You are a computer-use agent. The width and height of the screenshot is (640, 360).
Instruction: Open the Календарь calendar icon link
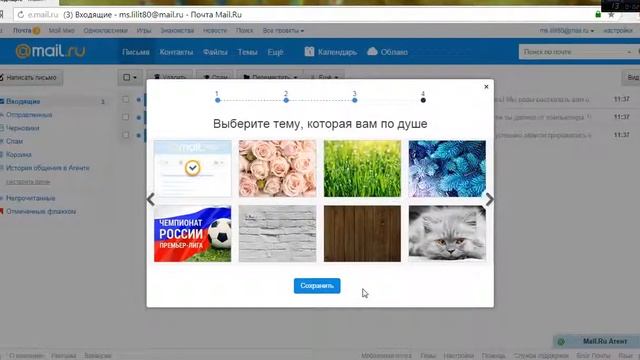(x=330, y=52)
